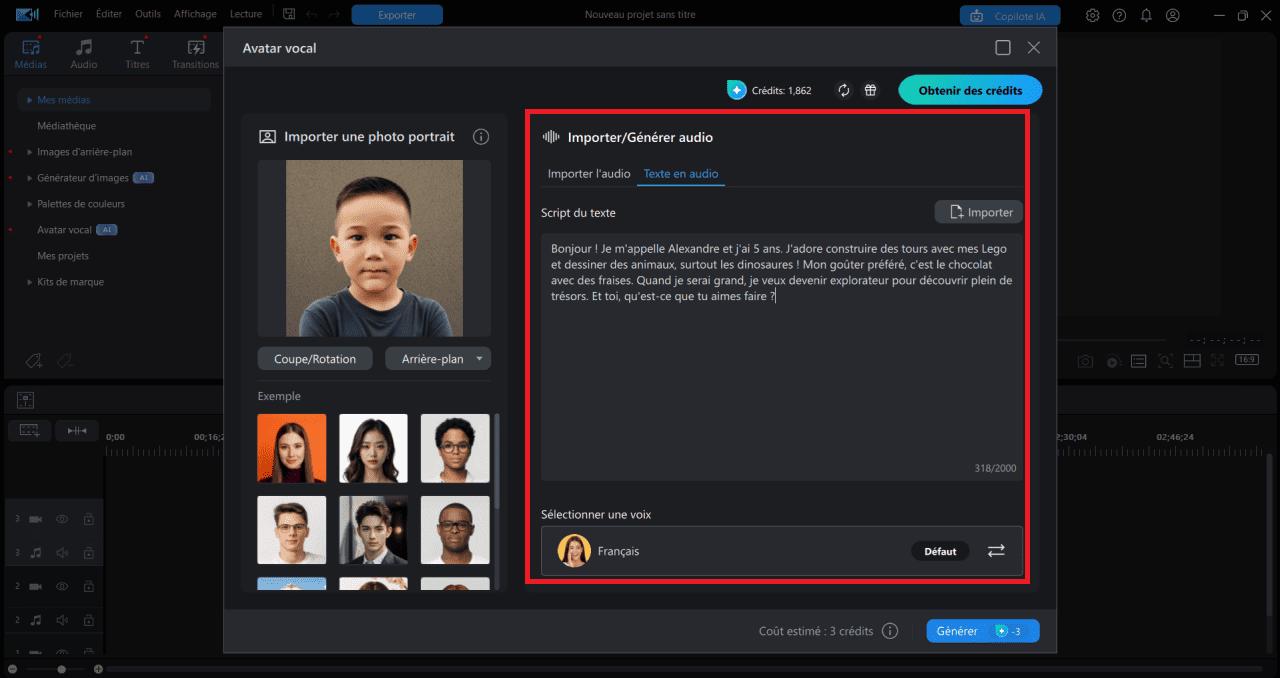
Task: Click Importer script button
Action: point(979,212)
